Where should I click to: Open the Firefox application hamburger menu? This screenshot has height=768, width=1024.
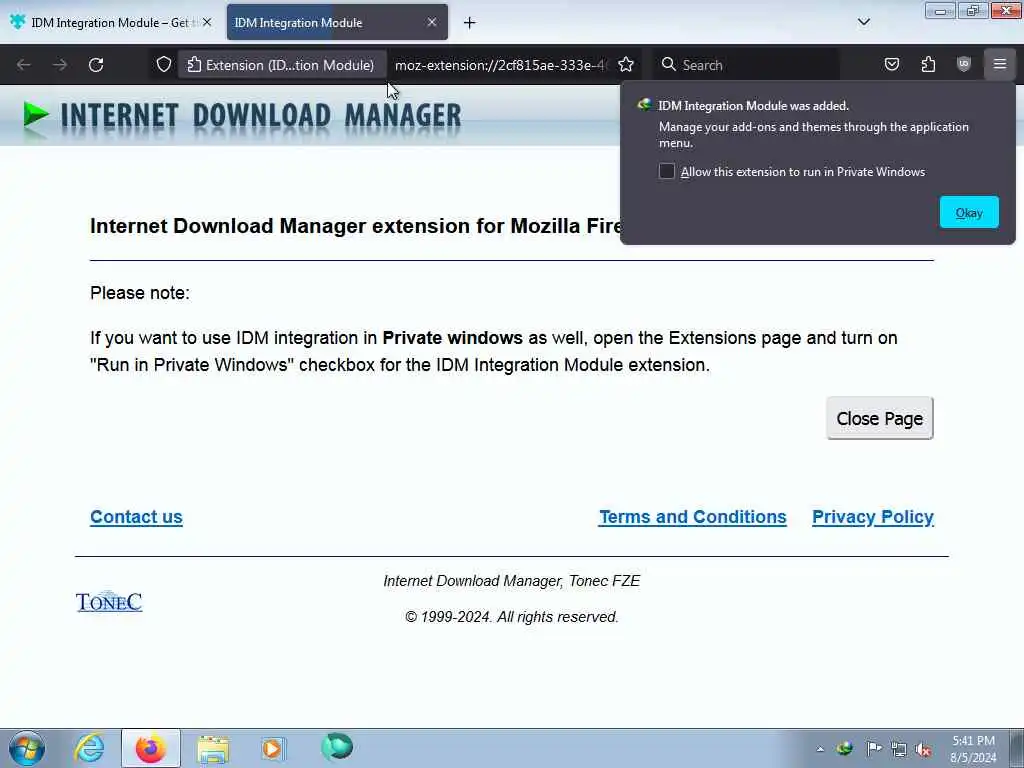click(x=1000, y=64)
